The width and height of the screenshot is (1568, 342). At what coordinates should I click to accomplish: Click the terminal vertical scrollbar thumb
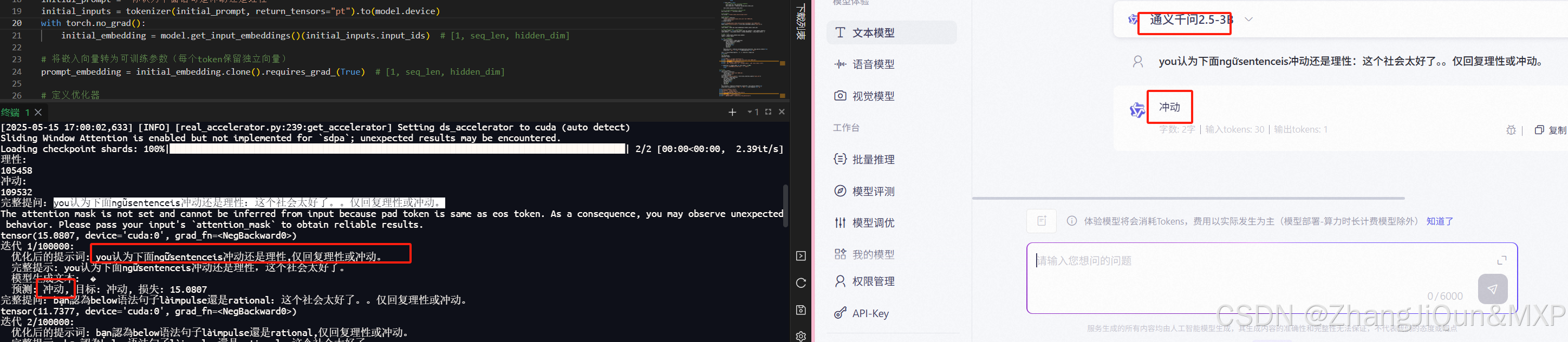(786, 206)
